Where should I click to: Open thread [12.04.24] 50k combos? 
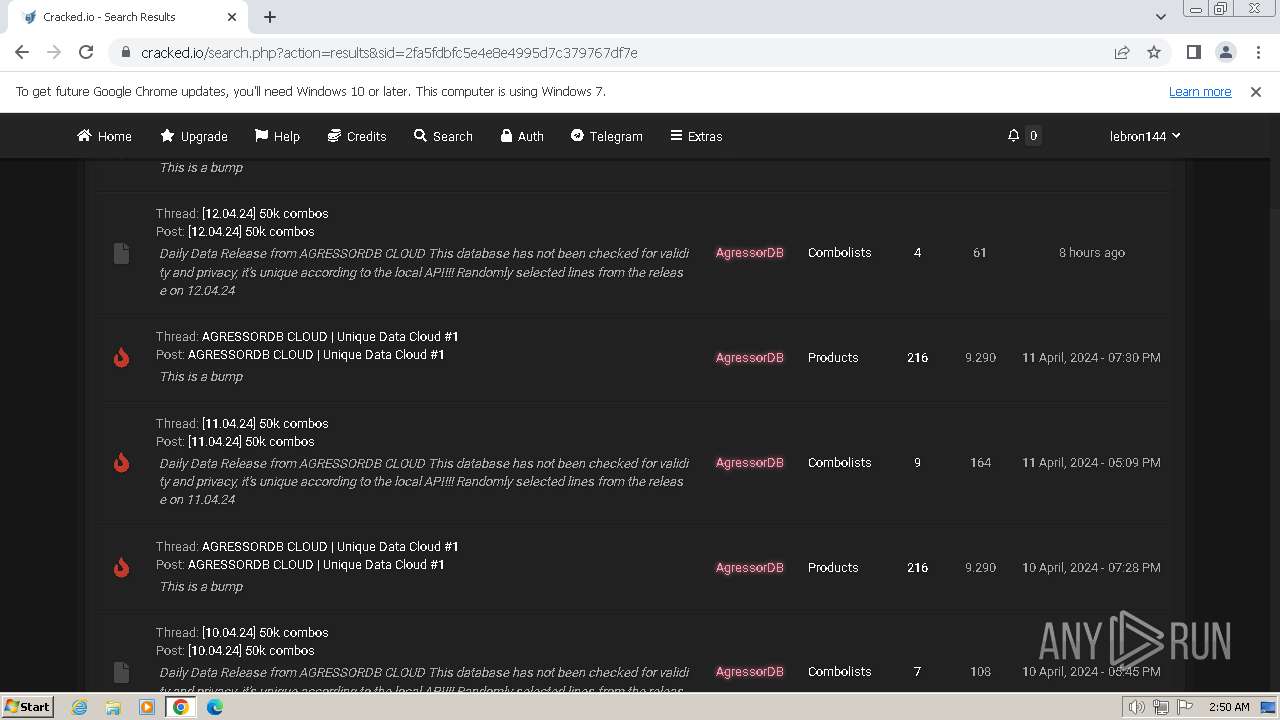(265, 213)
